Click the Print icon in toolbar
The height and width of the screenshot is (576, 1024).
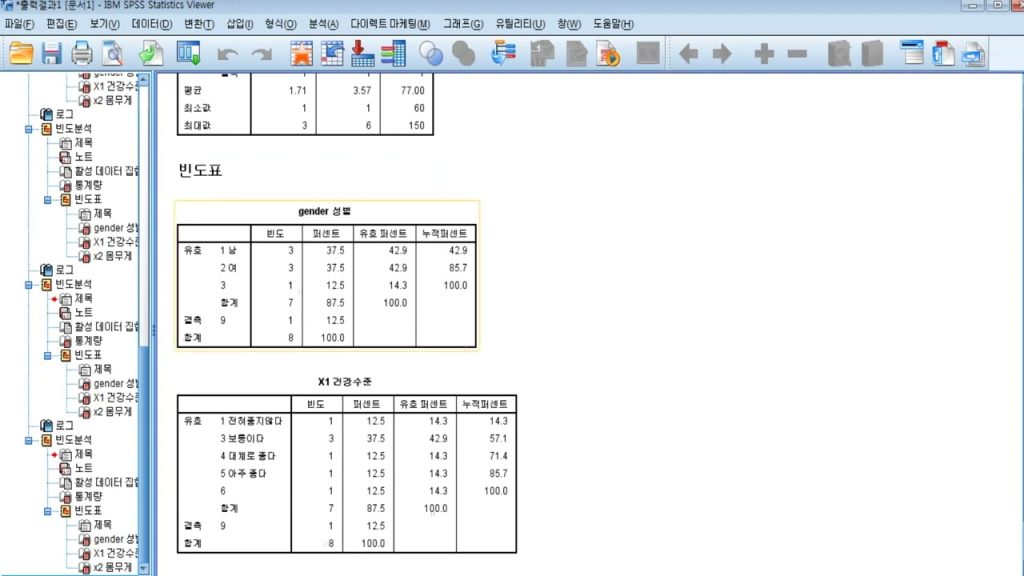tap(82, 53)
